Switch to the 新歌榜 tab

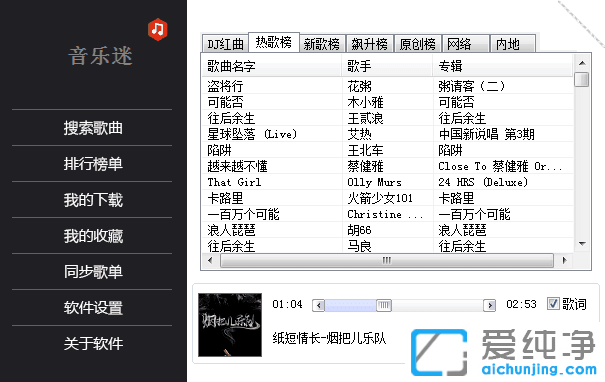click(322, 44)
